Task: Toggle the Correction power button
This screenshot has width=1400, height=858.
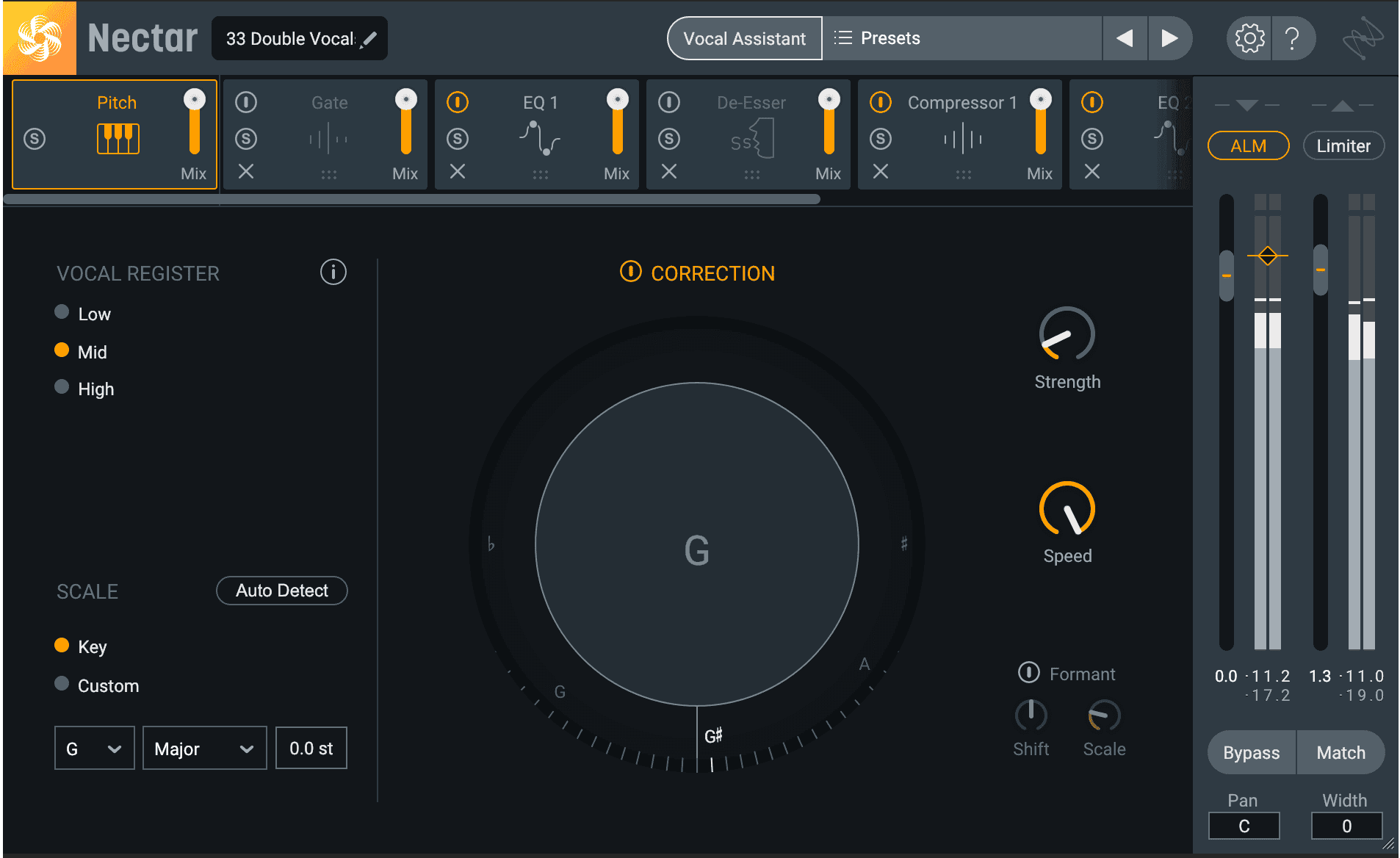Action: point(630,272)
